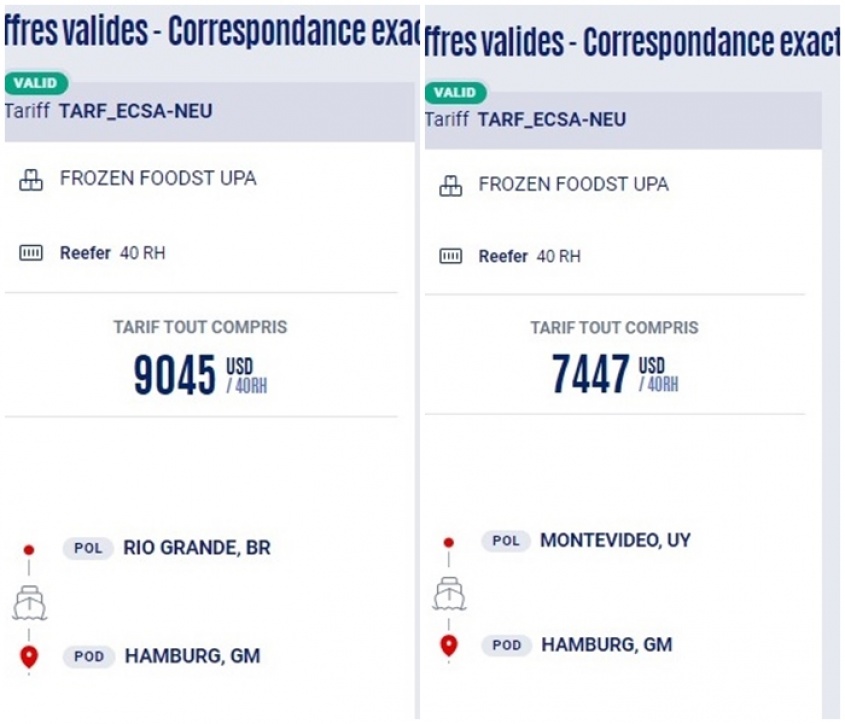Click the red origin dot next to Montevideo

click(449, 542)
